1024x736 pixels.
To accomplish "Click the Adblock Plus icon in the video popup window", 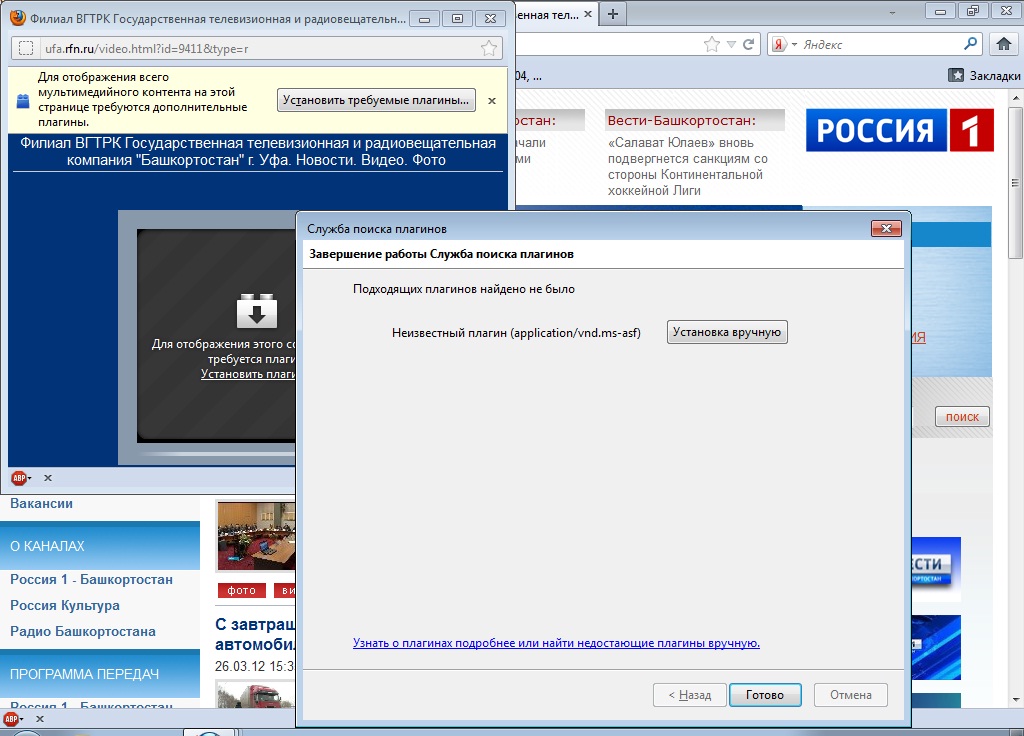I will click(x=17, y=478).
